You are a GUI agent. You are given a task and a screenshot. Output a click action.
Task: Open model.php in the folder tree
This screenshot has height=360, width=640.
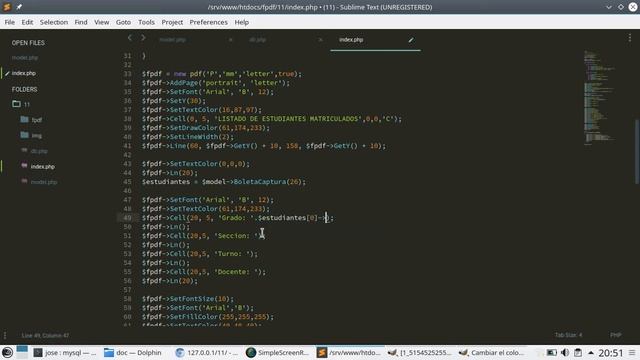(44, 182)
